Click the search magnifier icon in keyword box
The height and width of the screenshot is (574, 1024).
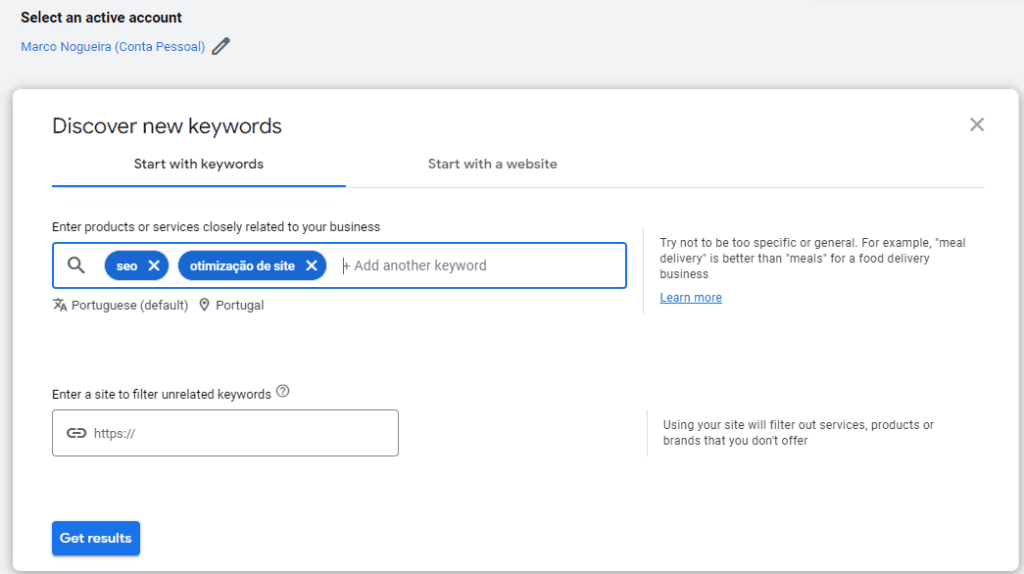(76, 265)
